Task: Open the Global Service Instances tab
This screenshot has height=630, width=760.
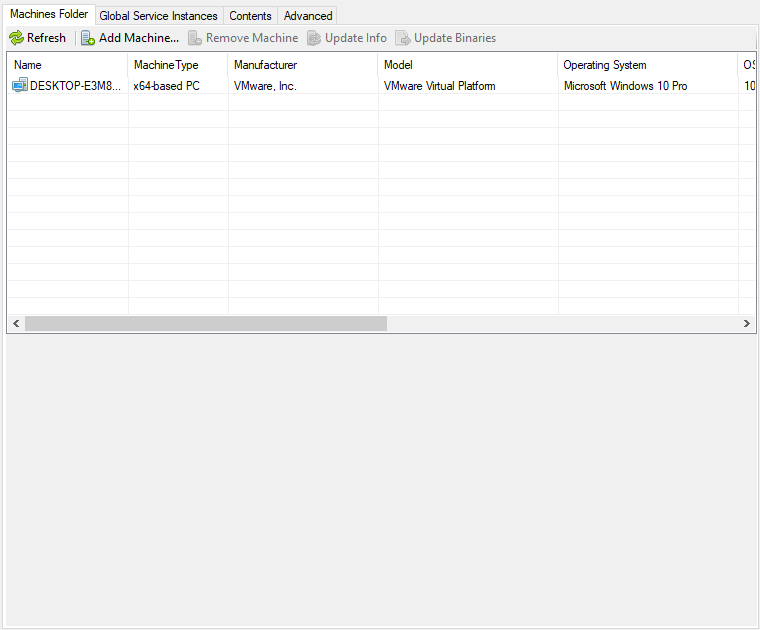Action: coord(158,16)
